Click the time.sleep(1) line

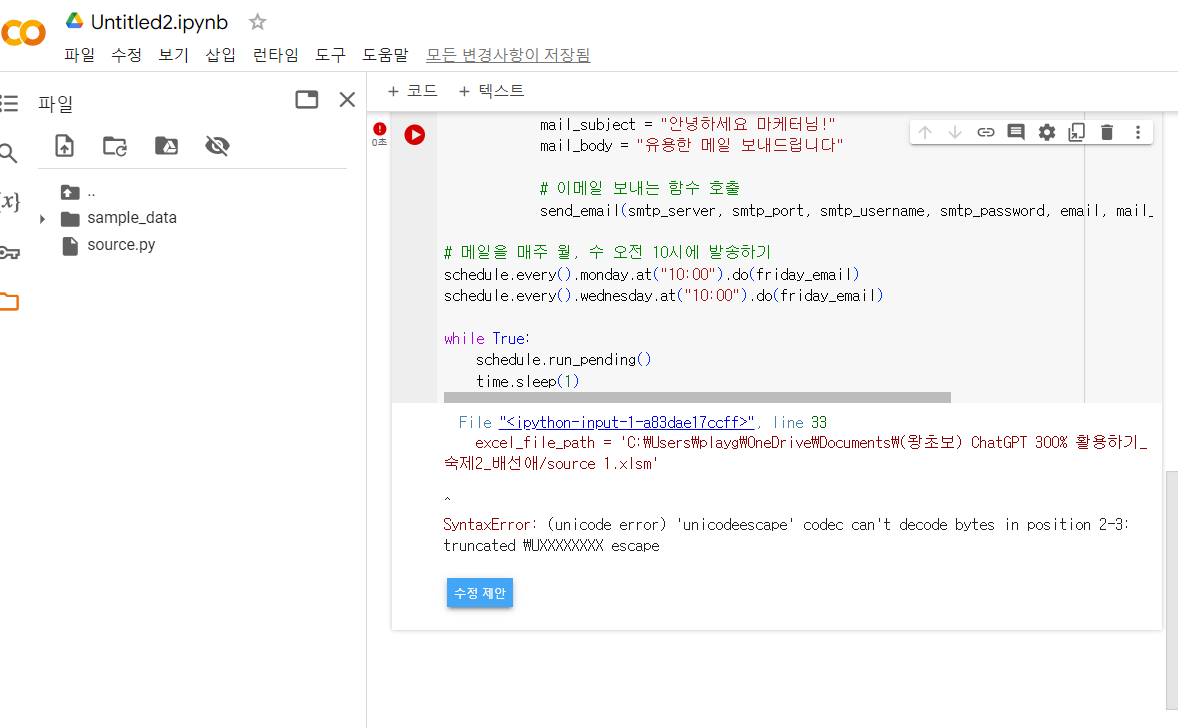[x=527, y=382]
